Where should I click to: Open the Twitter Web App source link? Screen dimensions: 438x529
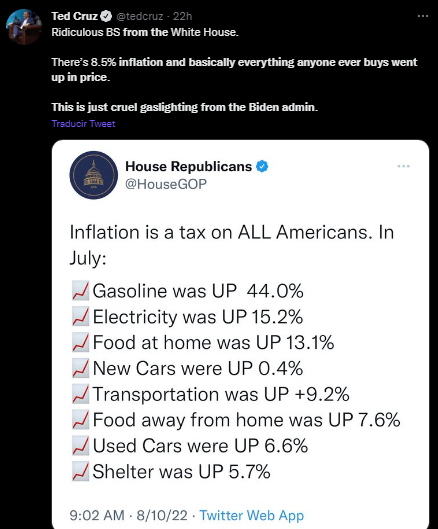252,515
